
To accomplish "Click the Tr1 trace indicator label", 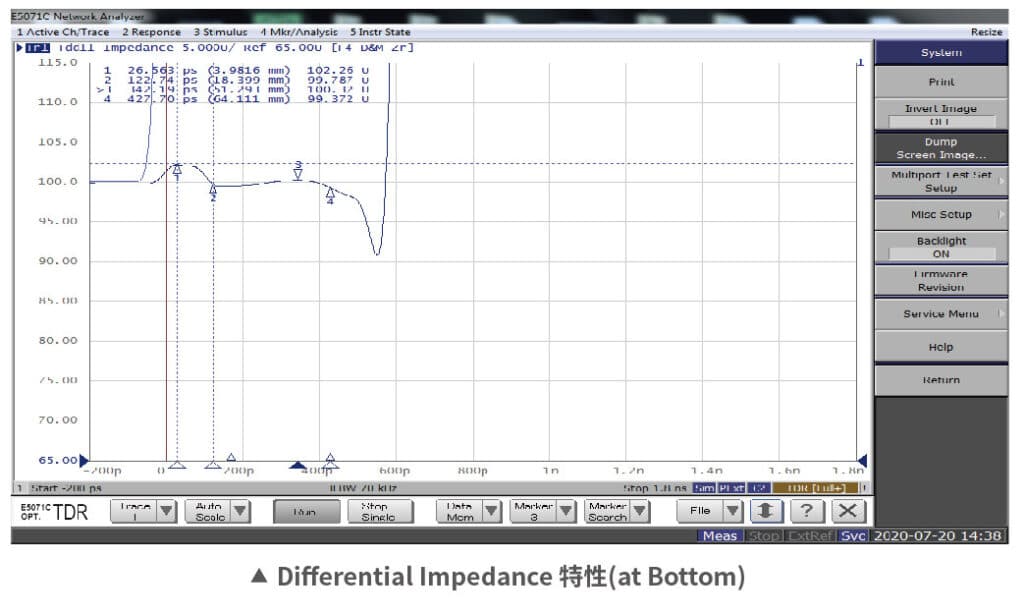I will click(37, 47).
